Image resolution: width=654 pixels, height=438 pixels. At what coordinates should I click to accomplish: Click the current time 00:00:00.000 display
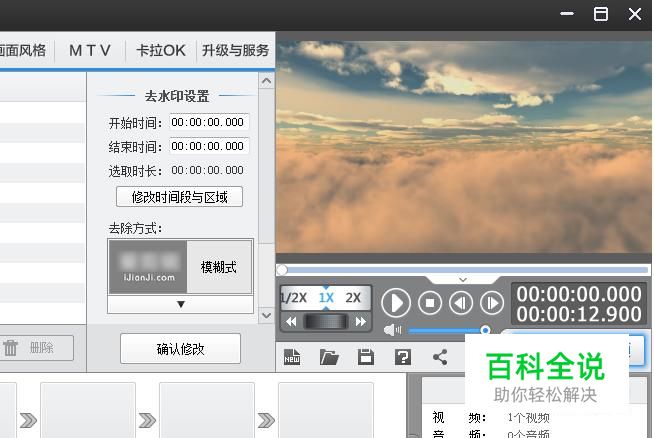pos(579,294)
